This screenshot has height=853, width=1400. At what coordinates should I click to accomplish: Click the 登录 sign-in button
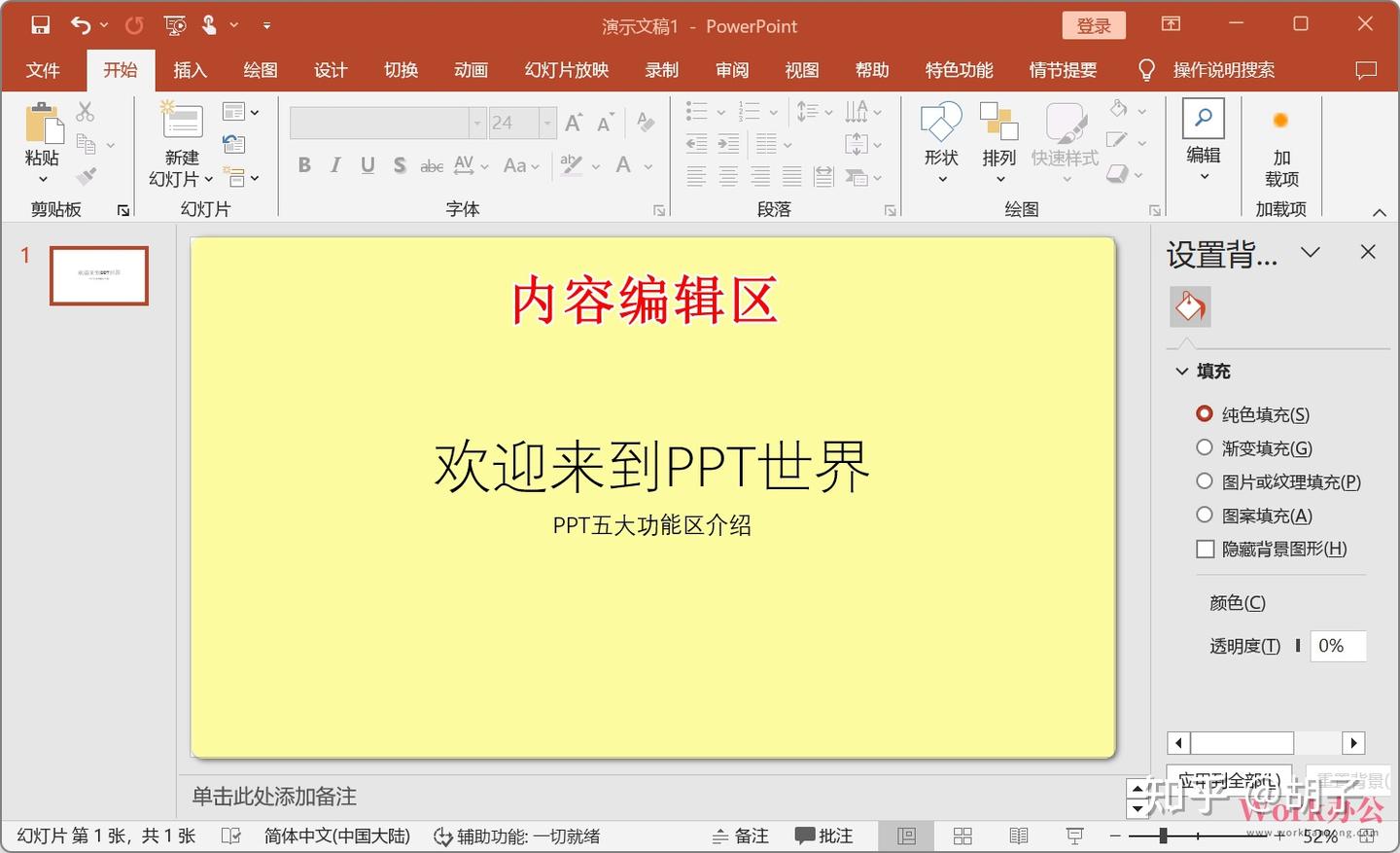[x=1093, y=25]
